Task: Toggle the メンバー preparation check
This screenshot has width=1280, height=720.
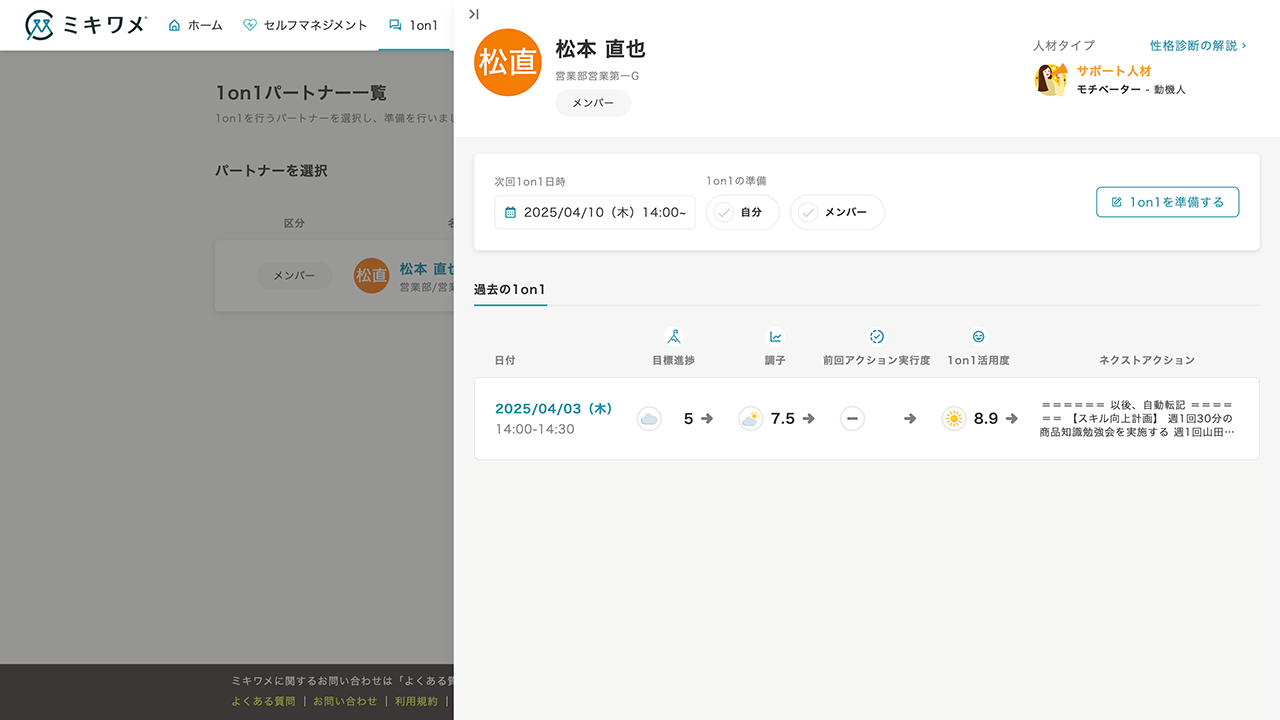Action: [837, 212]
